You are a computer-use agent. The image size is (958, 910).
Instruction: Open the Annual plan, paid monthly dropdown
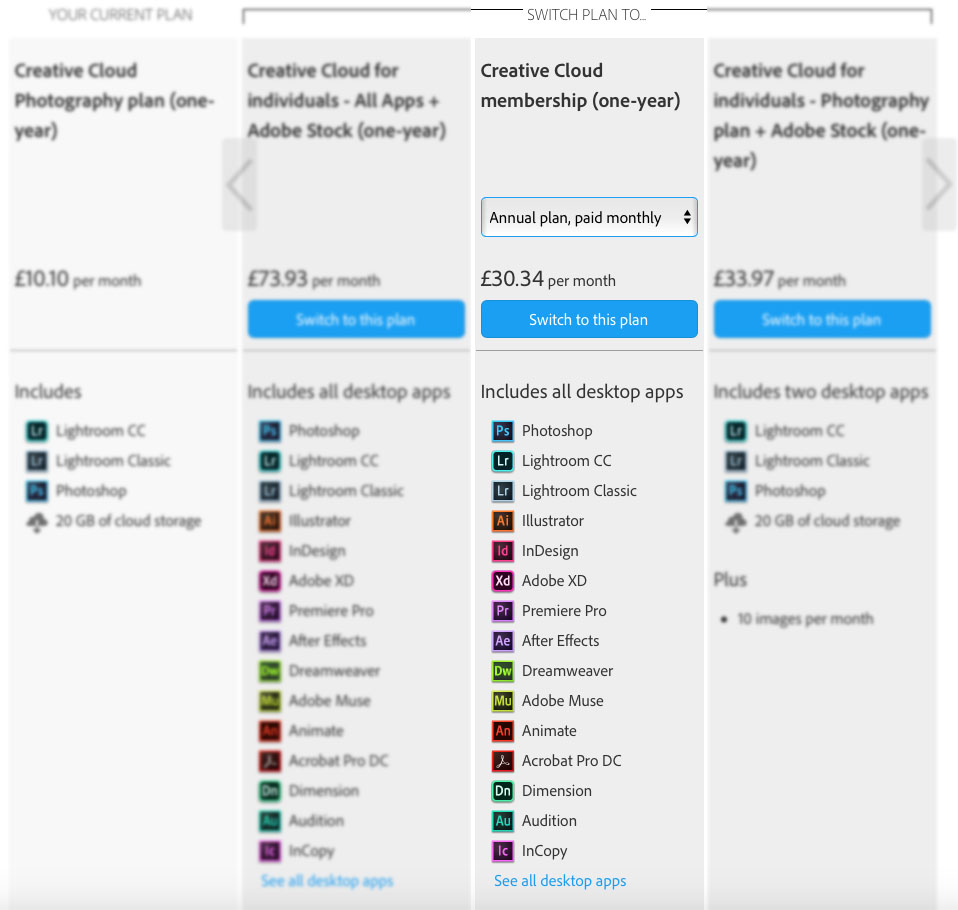(589, 217)
